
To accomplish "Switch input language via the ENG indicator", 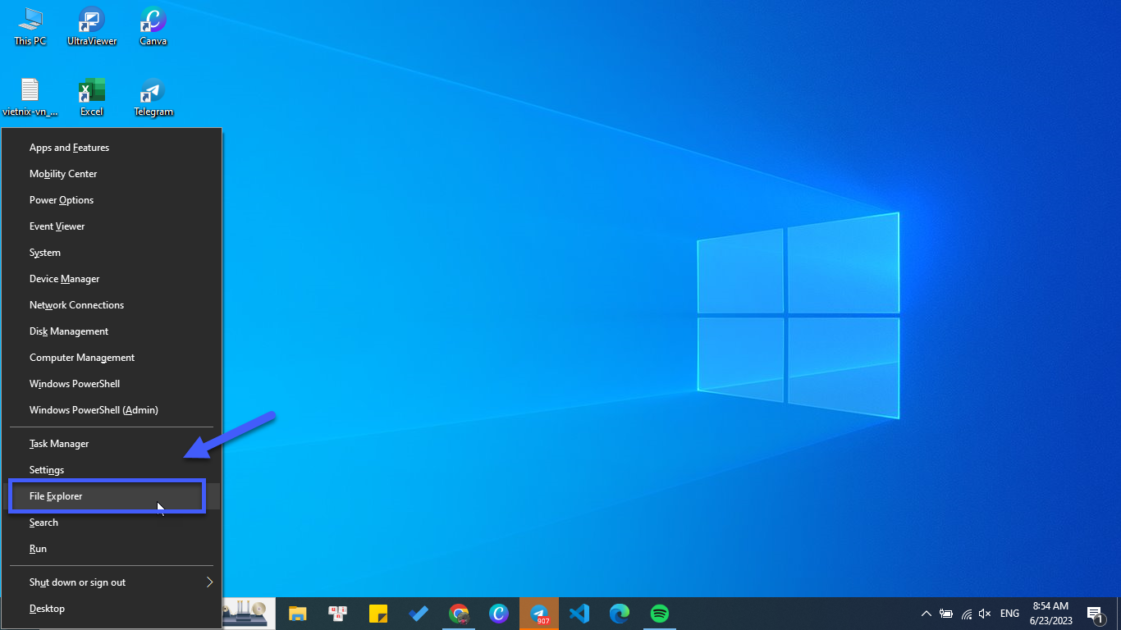I will (x=1008, y=613).
